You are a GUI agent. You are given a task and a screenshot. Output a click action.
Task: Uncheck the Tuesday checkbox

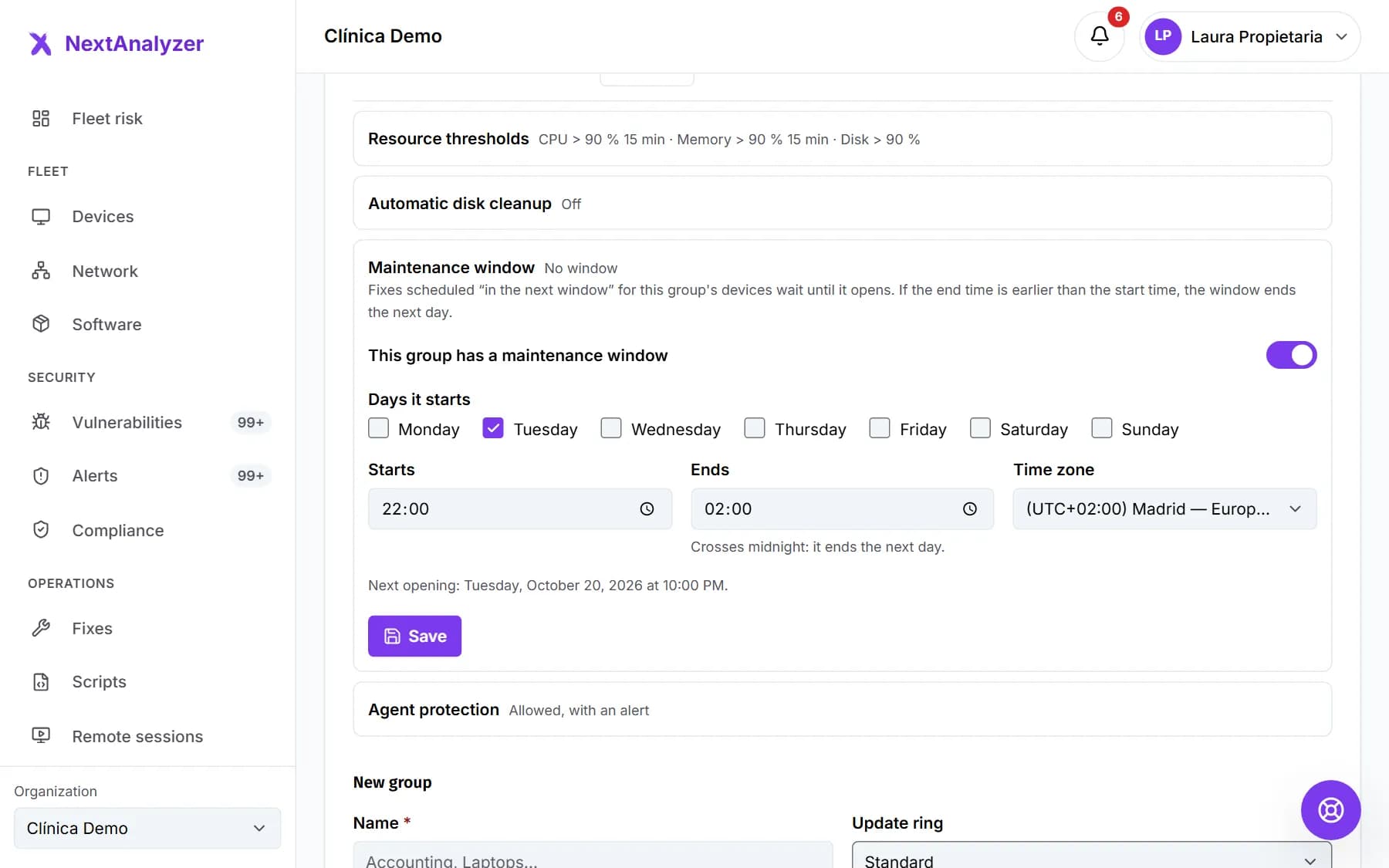pyautogui.click(x=493, y=428)
